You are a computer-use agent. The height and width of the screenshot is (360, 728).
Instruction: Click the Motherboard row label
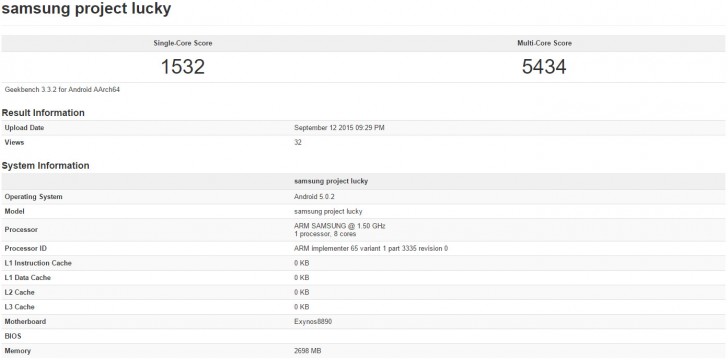pos(25,321)
